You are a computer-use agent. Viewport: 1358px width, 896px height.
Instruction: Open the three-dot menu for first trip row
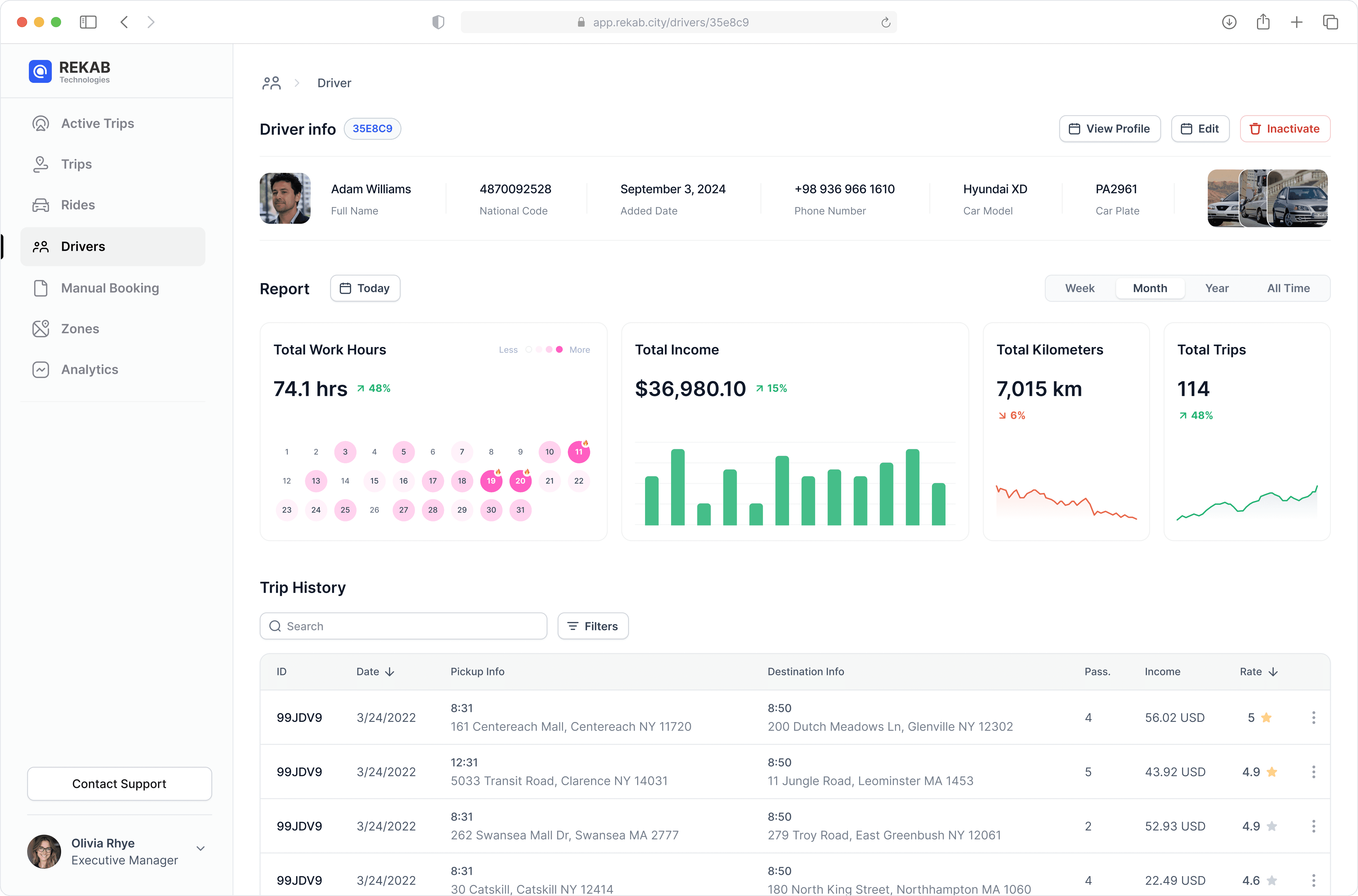[1313, 718]
